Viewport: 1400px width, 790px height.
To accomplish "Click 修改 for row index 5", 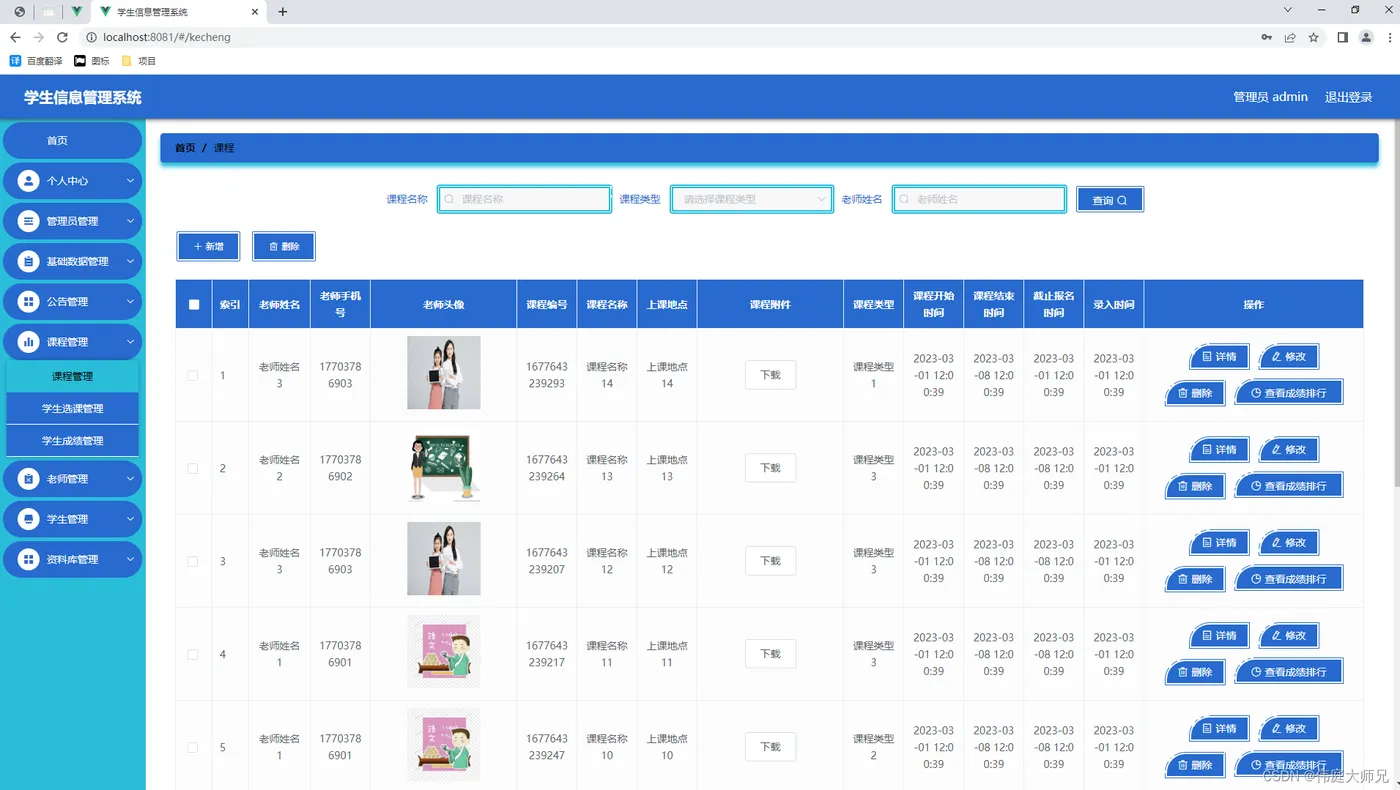I will coord(1289,729).
